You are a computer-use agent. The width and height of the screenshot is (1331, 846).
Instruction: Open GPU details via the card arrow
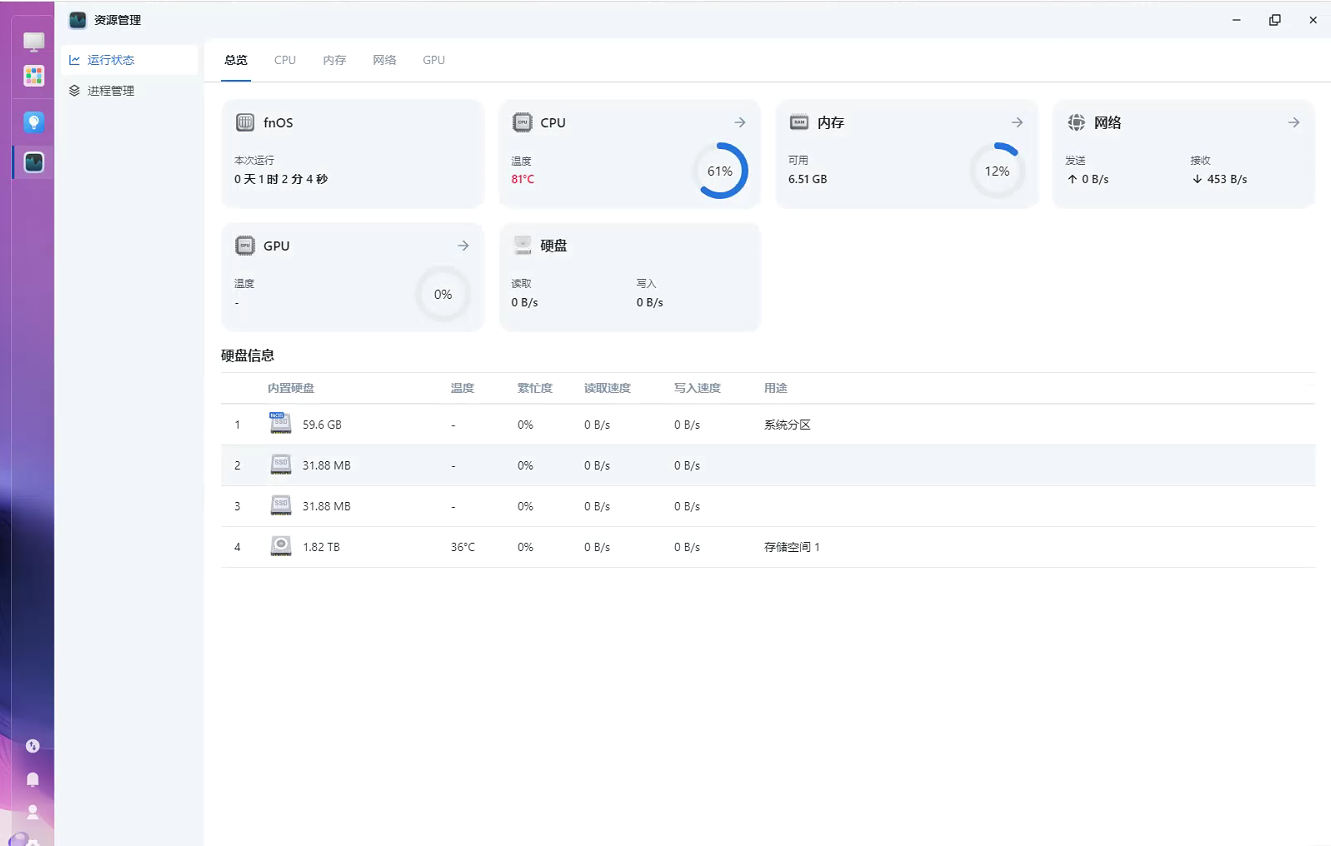click(x=463, y=245)
